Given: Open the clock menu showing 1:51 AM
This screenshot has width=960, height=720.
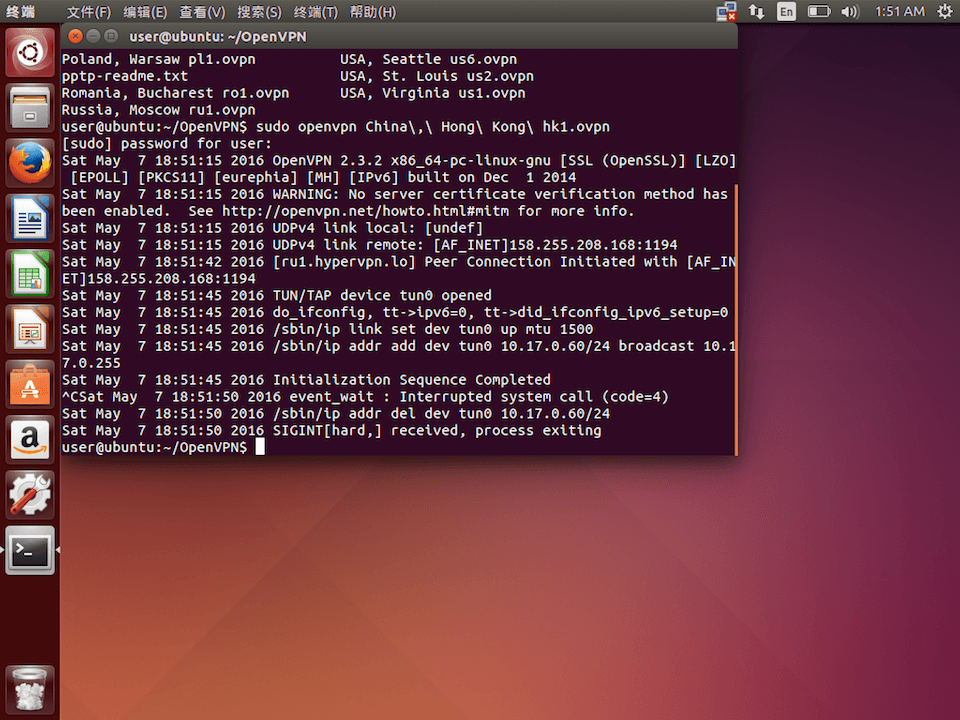Looking at the screenshot, I should [x=898, y=12].
